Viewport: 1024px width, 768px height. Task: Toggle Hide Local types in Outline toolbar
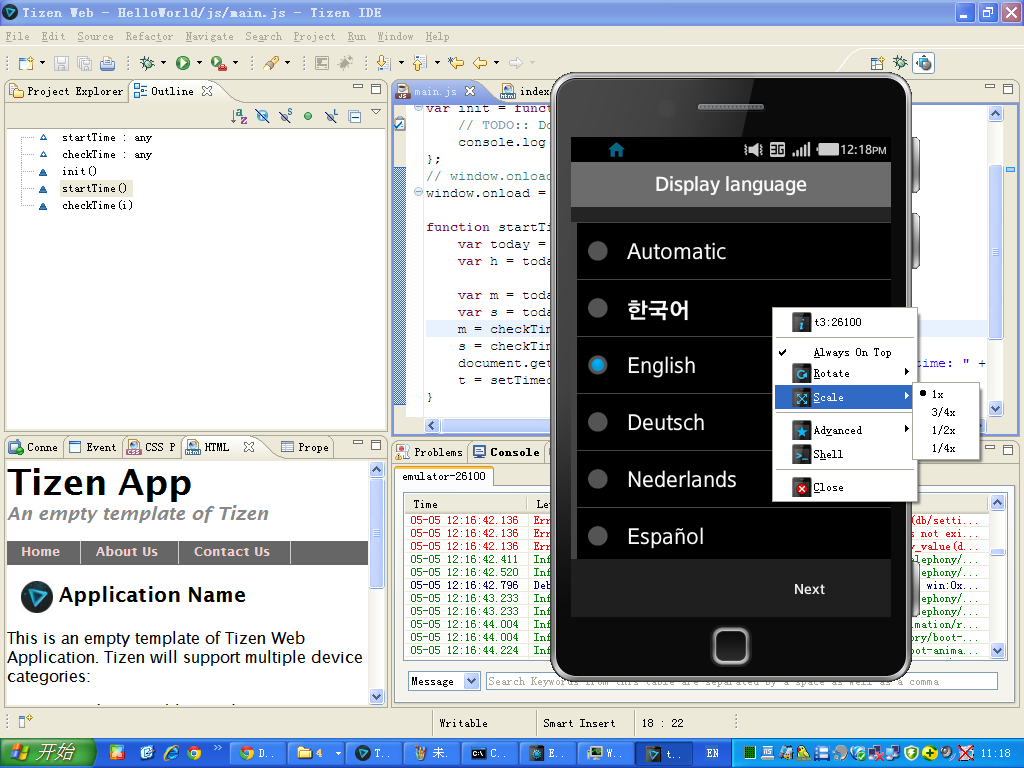coord(332,116)
